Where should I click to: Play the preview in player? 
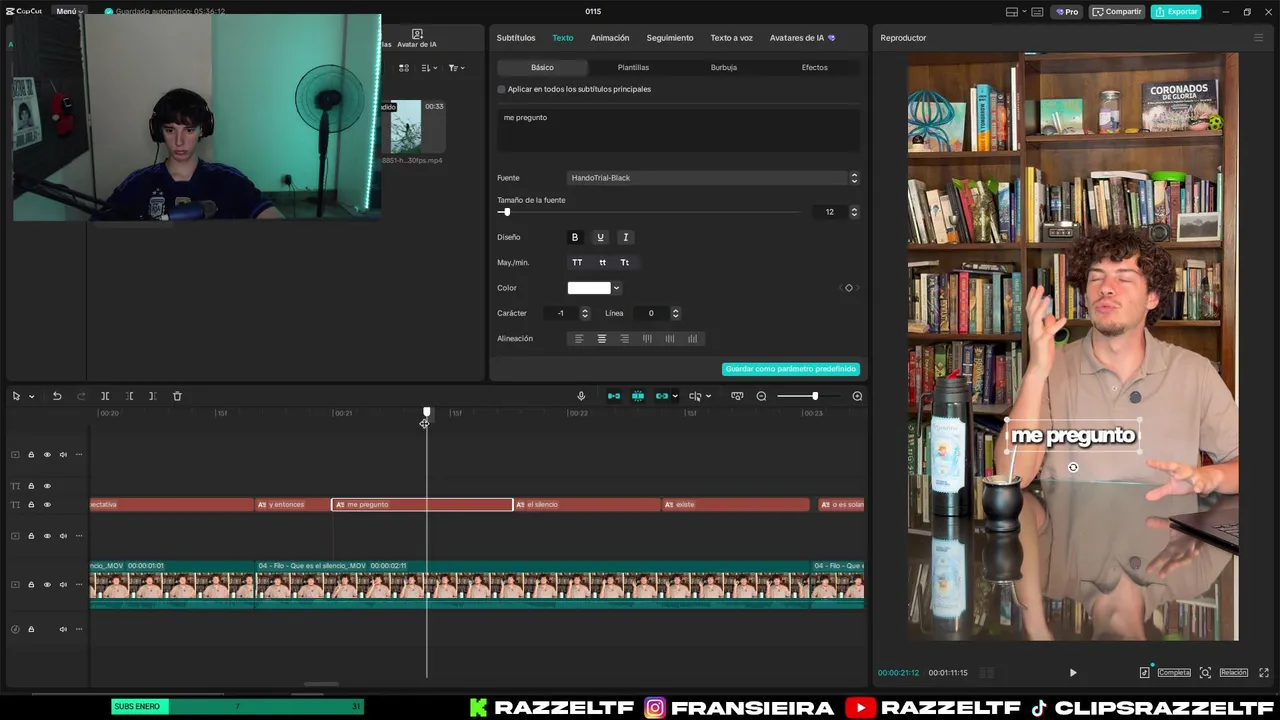(1073, 673)
